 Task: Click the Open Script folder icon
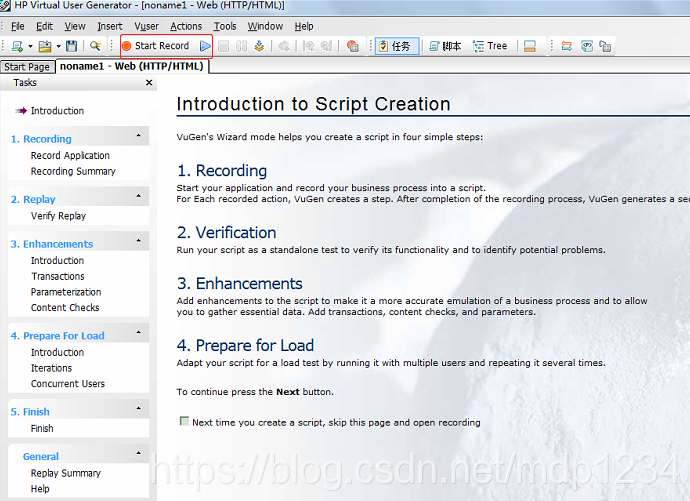click(45, 46)
